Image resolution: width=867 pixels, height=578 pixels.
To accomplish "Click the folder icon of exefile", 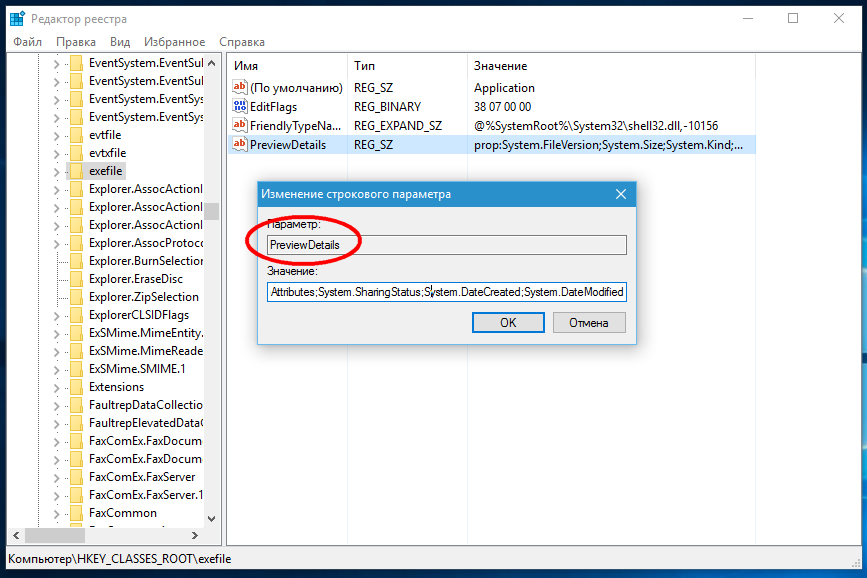I will pos(77,171).
